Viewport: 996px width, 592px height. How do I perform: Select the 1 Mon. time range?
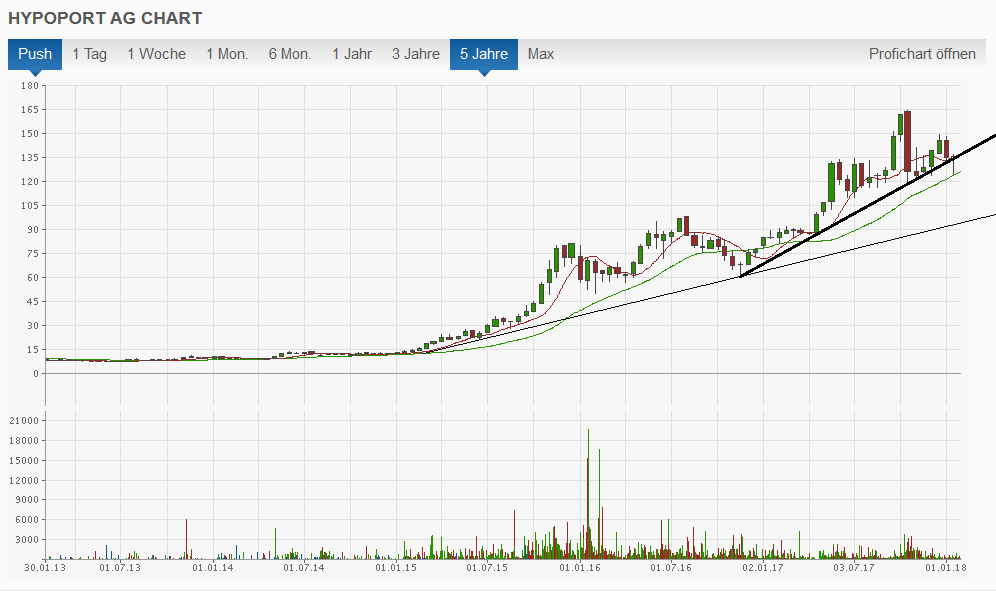coord(227,54)
